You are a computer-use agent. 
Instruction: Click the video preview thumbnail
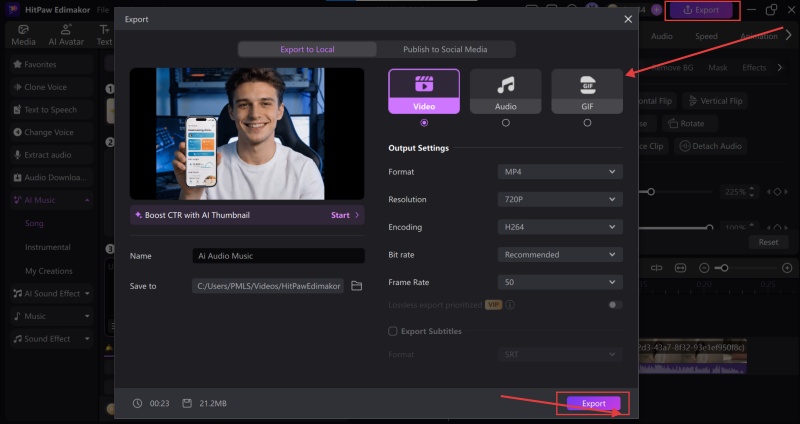tap(247, 134)
